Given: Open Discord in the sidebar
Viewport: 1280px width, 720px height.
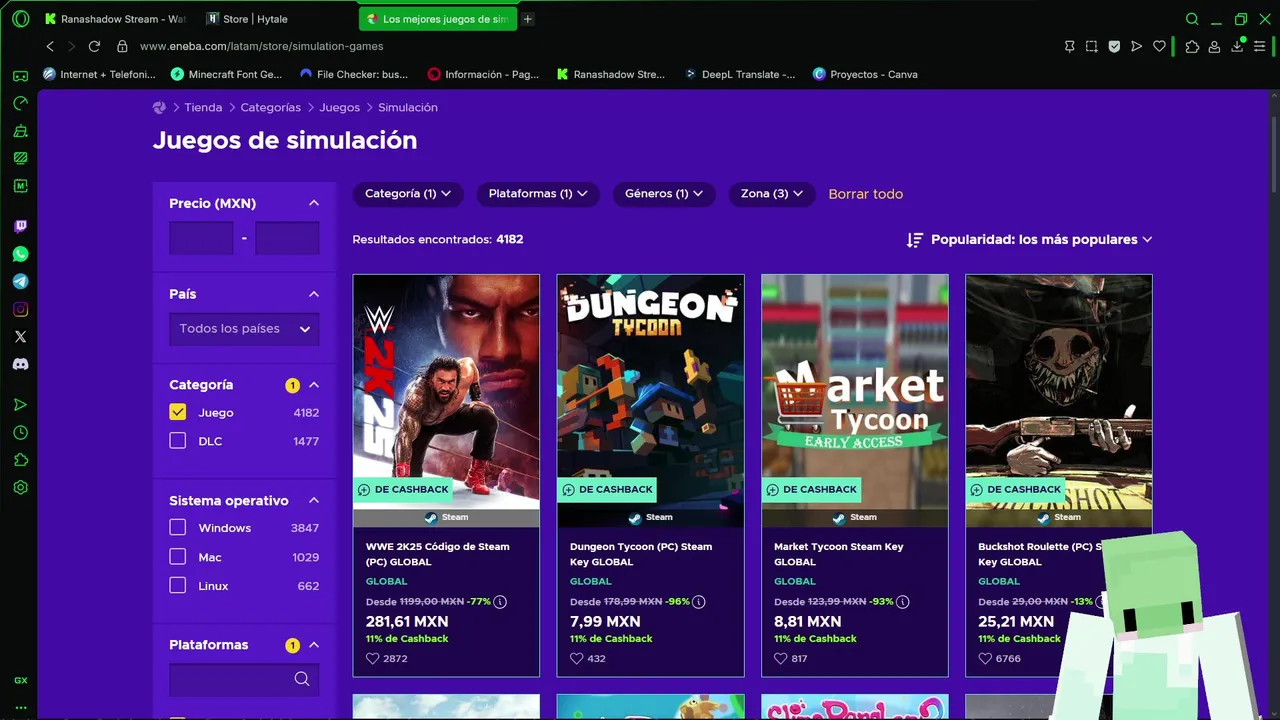Looking at the screenshot, I should pyautogui.click(x=20, y=364).
